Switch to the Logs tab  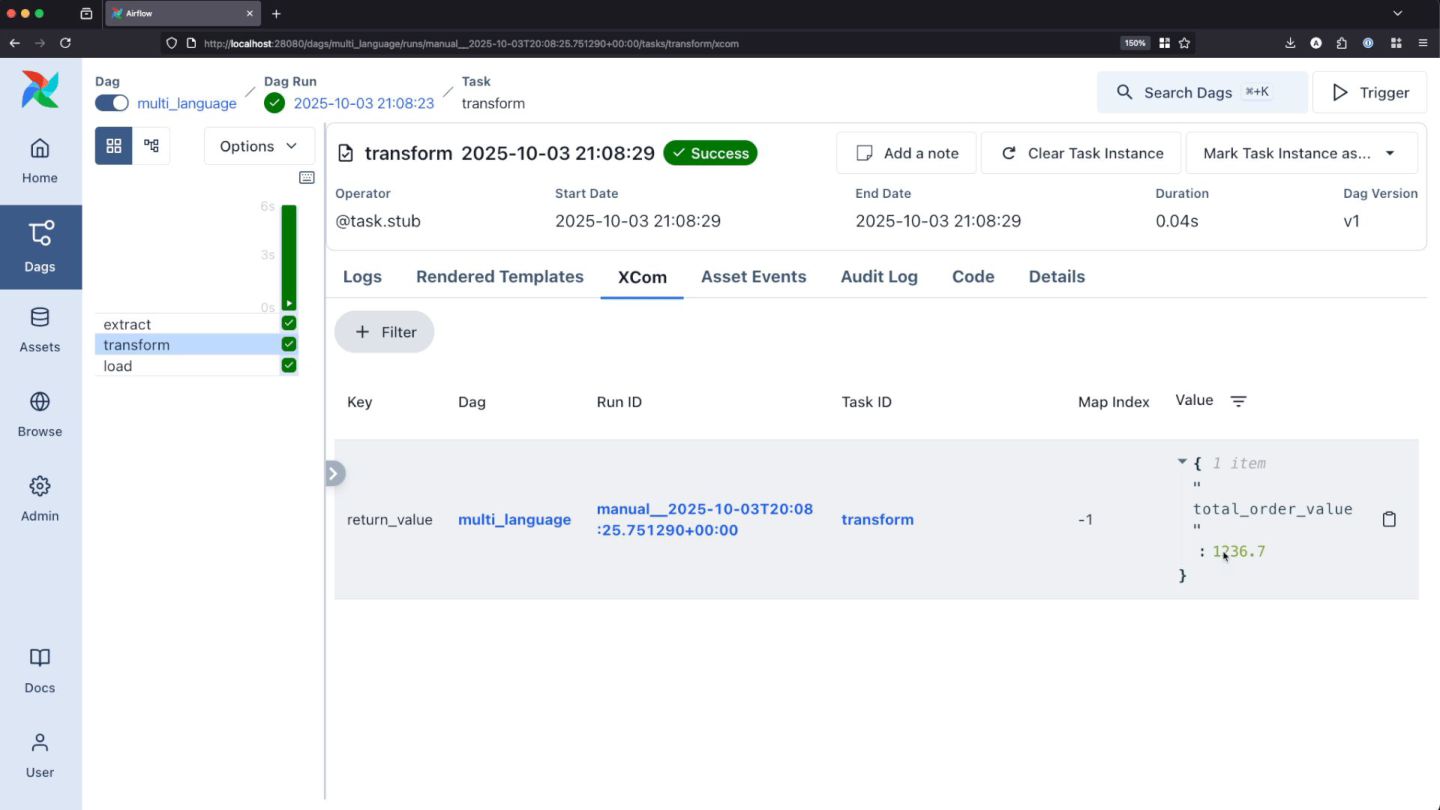tap(362, 277)
